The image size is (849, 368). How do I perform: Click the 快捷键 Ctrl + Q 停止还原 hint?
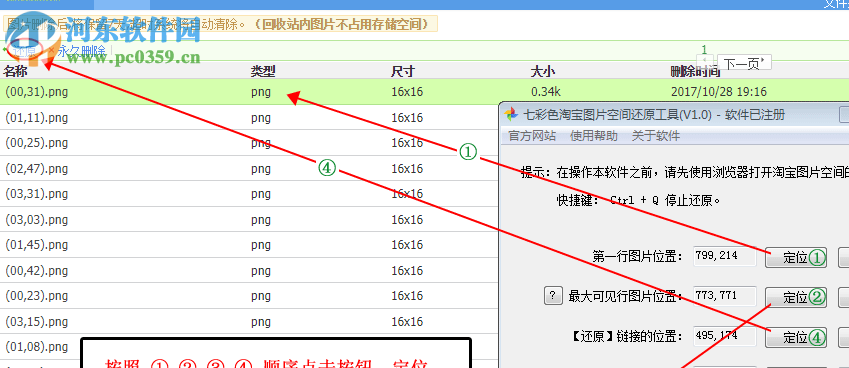pos(639,200)
